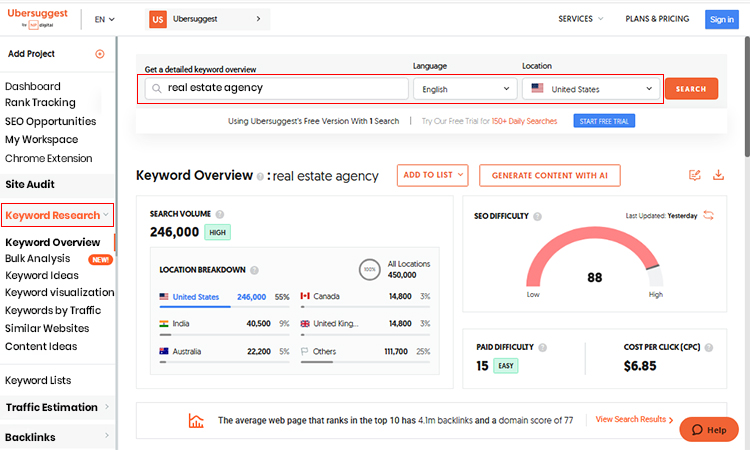The image size is (750, 450).
Task: Click the Canada flag icon
Action: [305, 296]
